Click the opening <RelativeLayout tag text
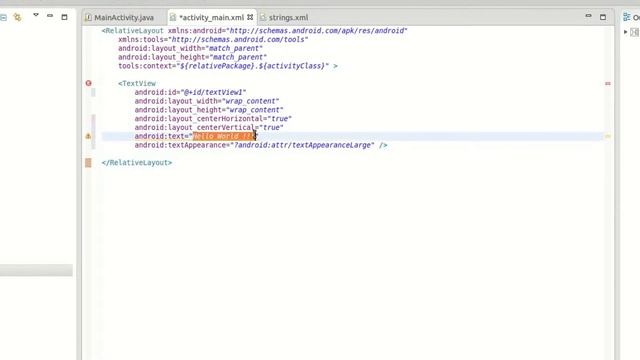Screen dimensions: 640x360 (x=133, y=31)
